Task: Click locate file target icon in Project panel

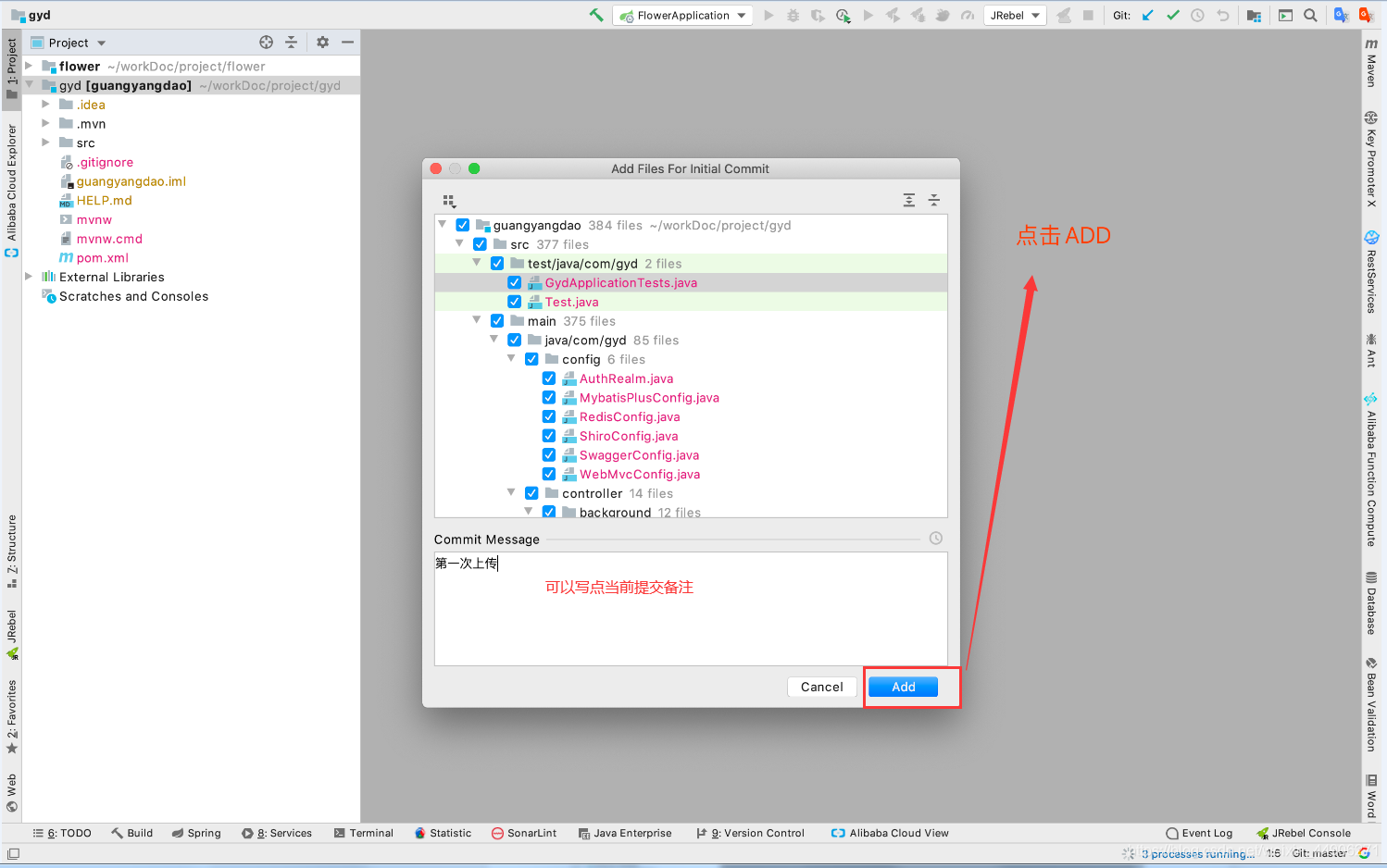Action: pyautogui.click(x=267, y=42)
